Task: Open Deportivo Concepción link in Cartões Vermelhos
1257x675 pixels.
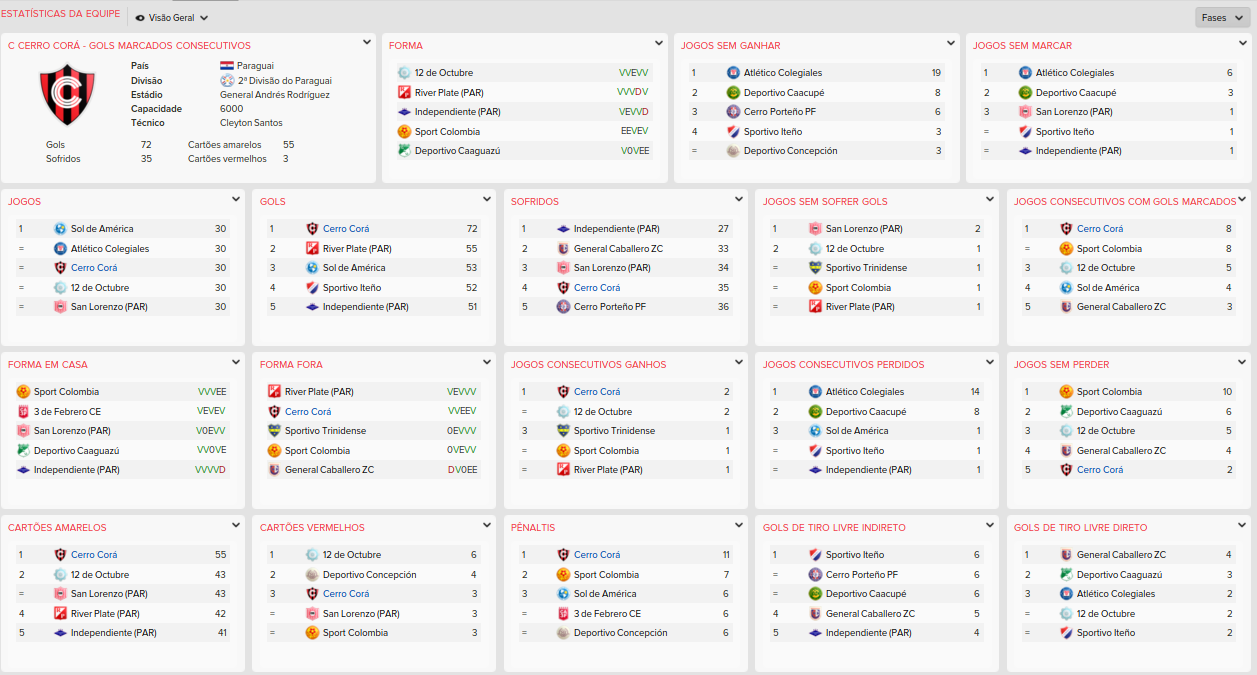Action: point(370,575)
